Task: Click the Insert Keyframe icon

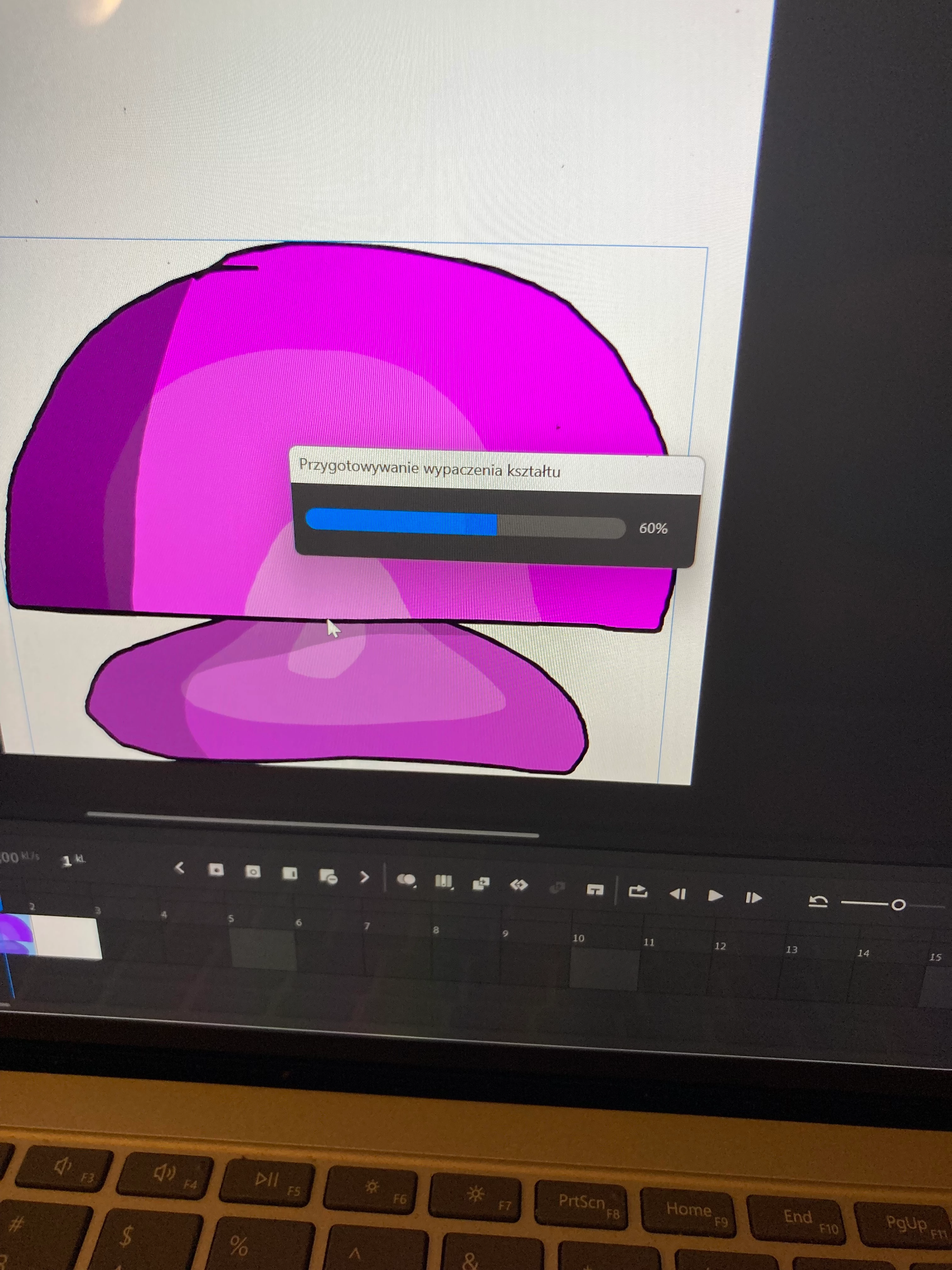Action: pos(216,870)
